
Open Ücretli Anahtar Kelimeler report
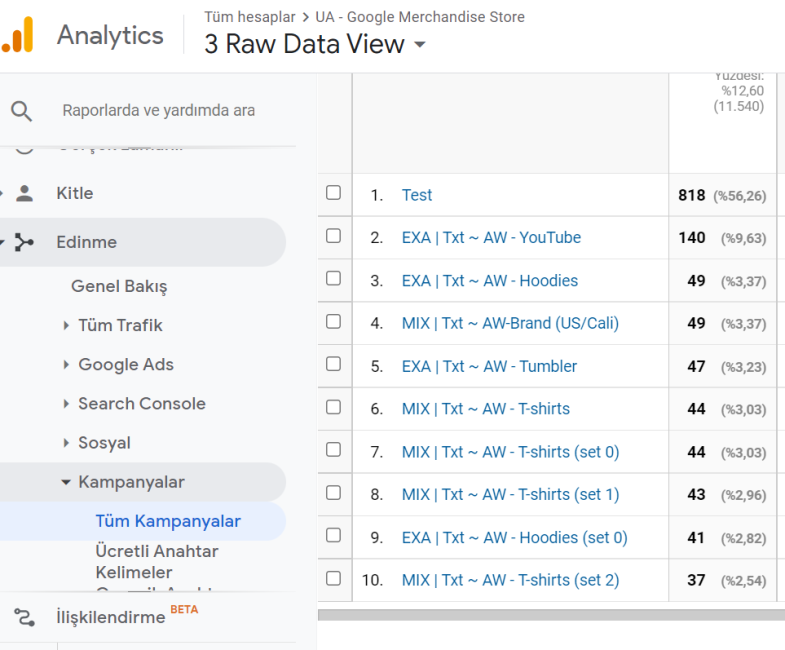[x=157, y=562]
